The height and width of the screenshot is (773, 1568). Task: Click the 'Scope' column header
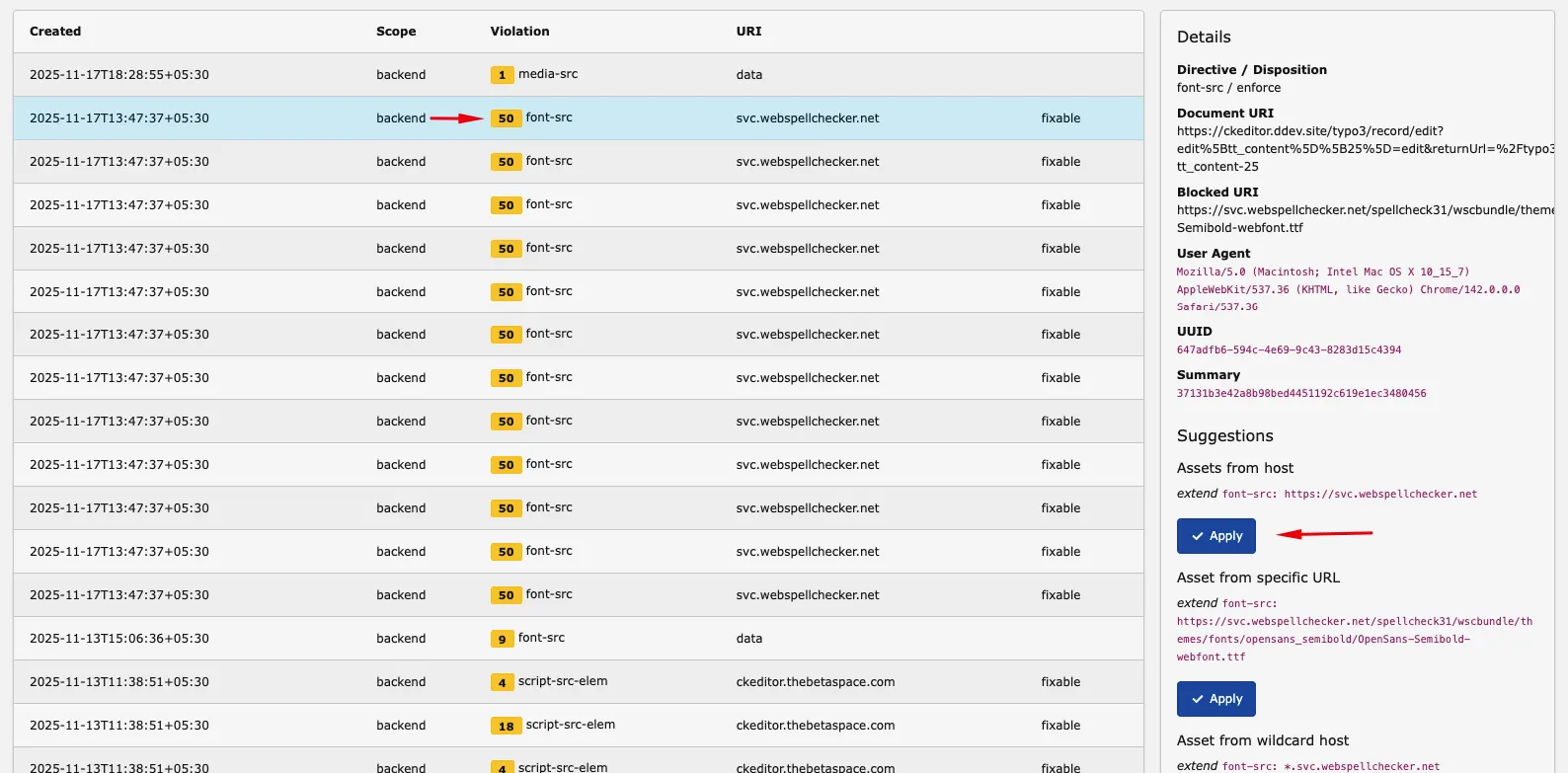(x=396, y=32)
